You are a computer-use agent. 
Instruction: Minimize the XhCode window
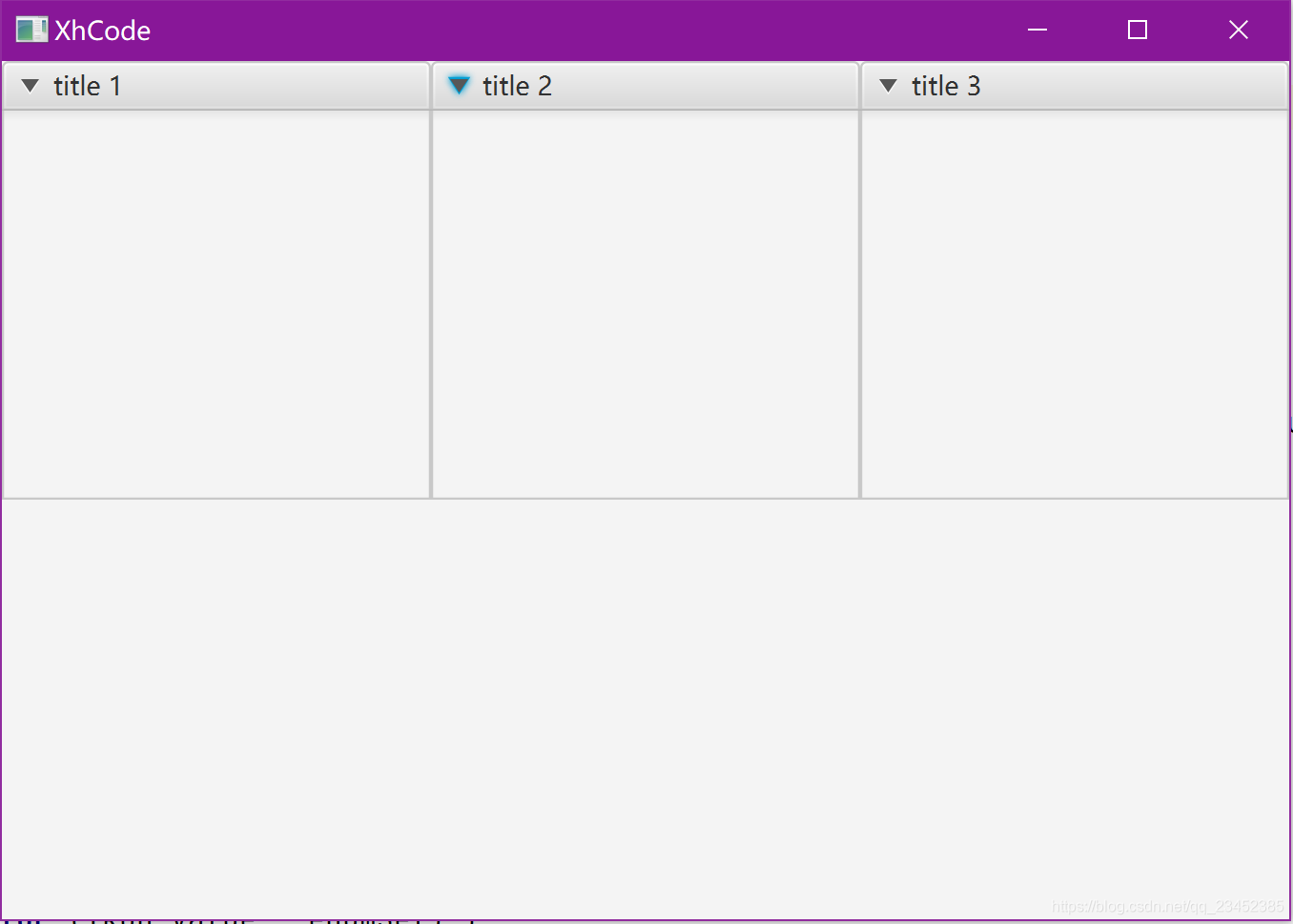[x=1037, y=30]
